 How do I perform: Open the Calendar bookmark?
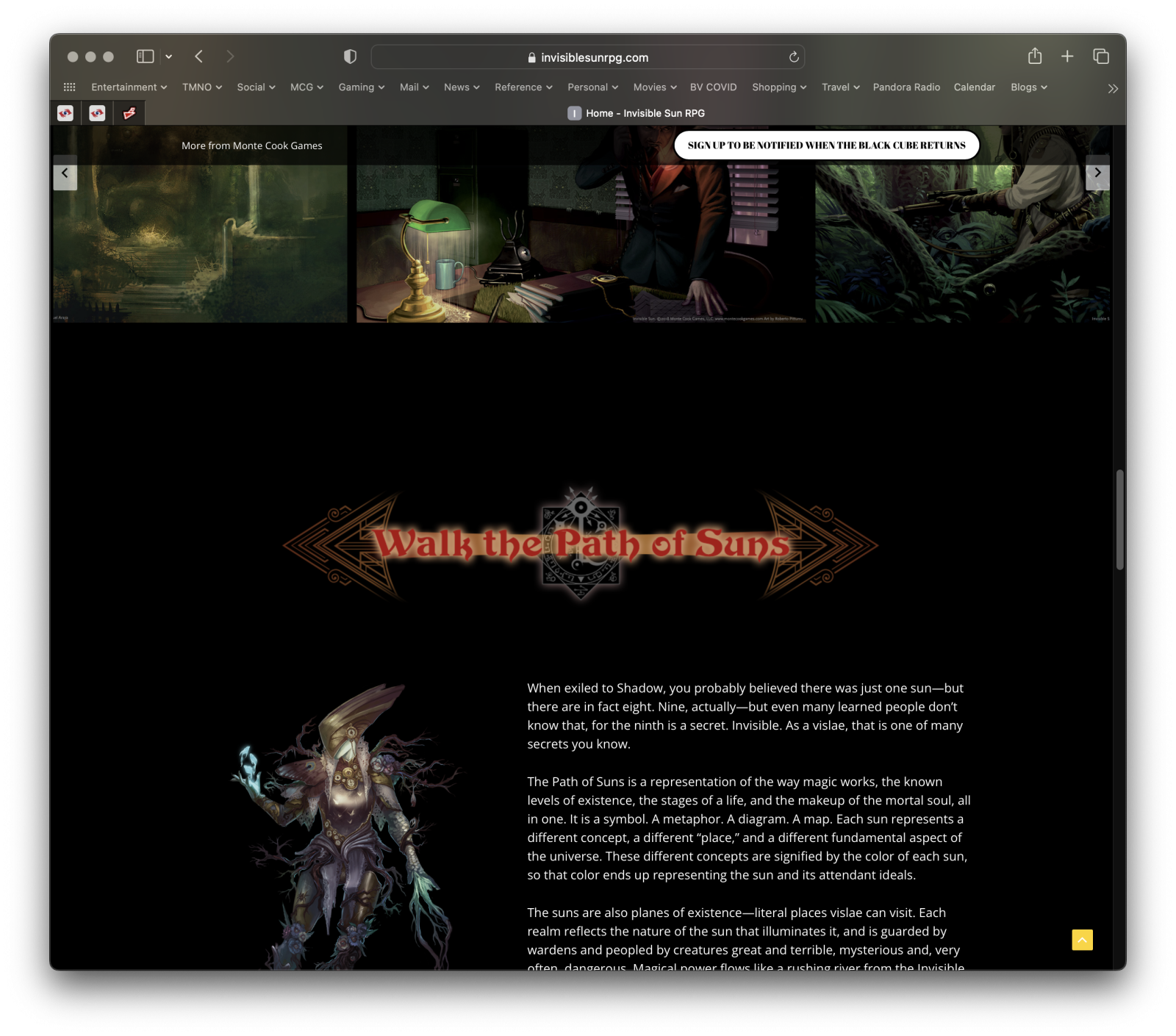point(974,87)
